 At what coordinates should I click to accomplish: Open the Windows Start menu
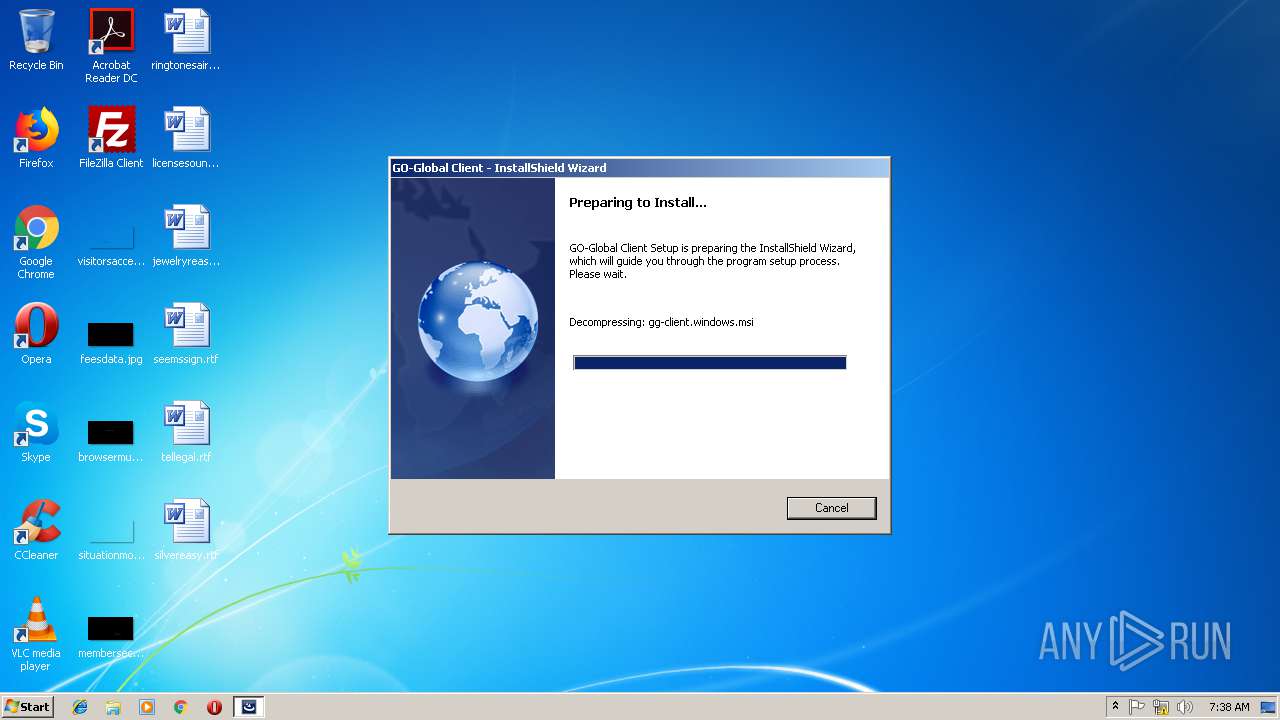point(27,706)
